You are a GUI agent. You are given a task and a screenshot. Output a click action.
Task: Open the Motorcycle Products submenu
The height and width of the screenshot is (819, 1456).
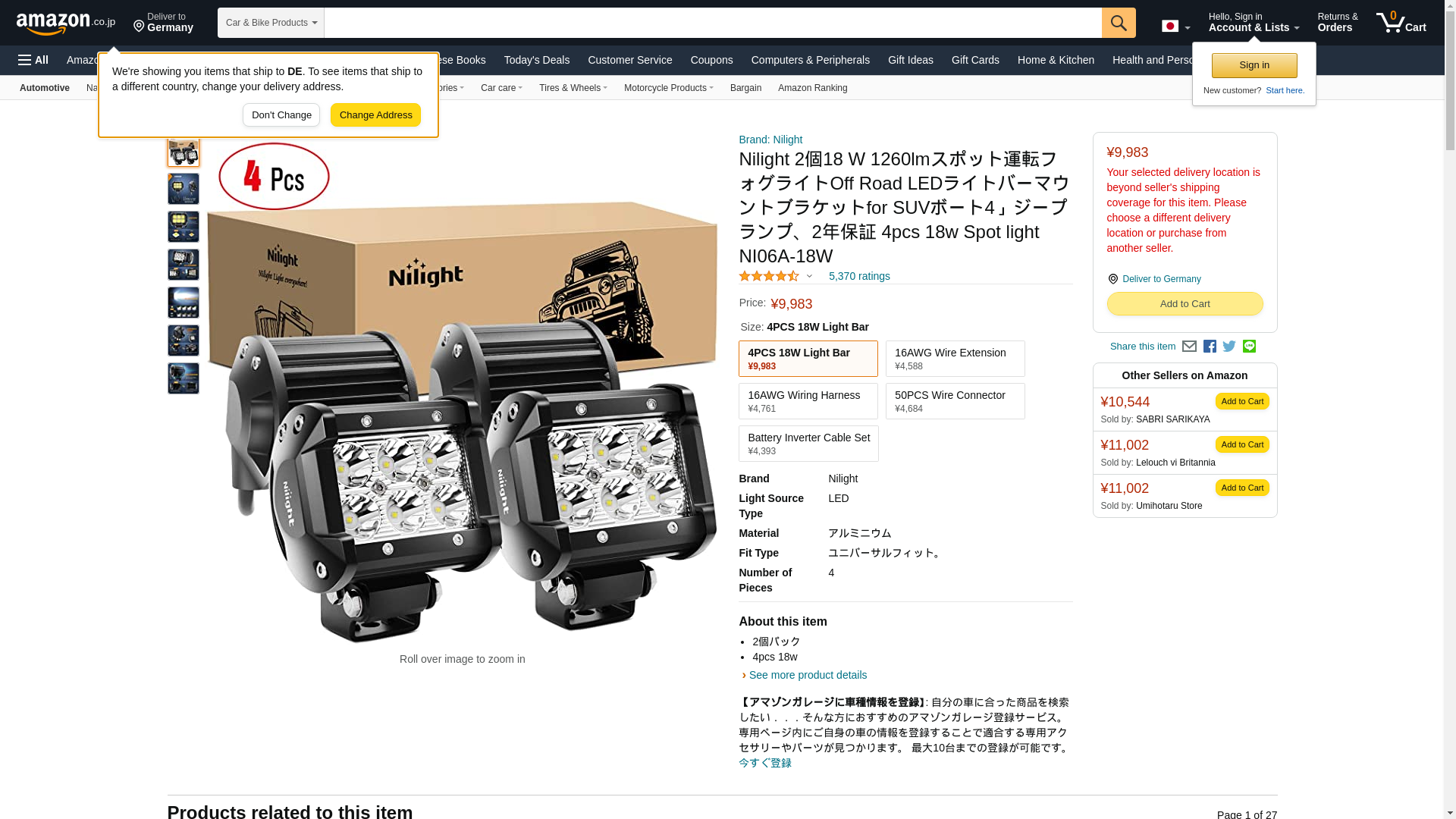[668, 88]
